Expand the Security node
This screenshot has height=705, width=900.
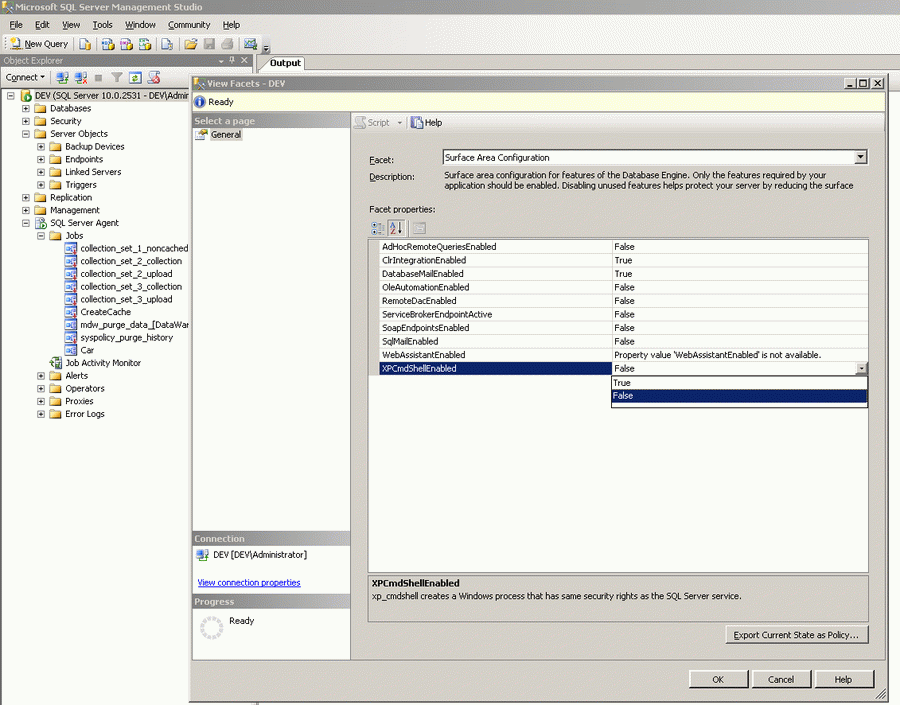[x=26, y=121]
